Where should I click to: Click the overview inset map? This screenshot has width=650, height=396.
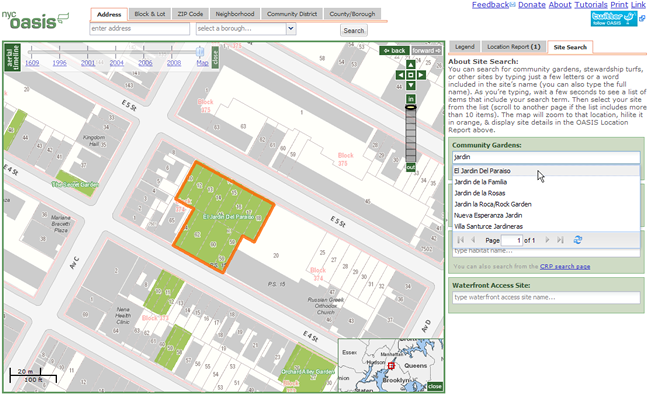391,365
